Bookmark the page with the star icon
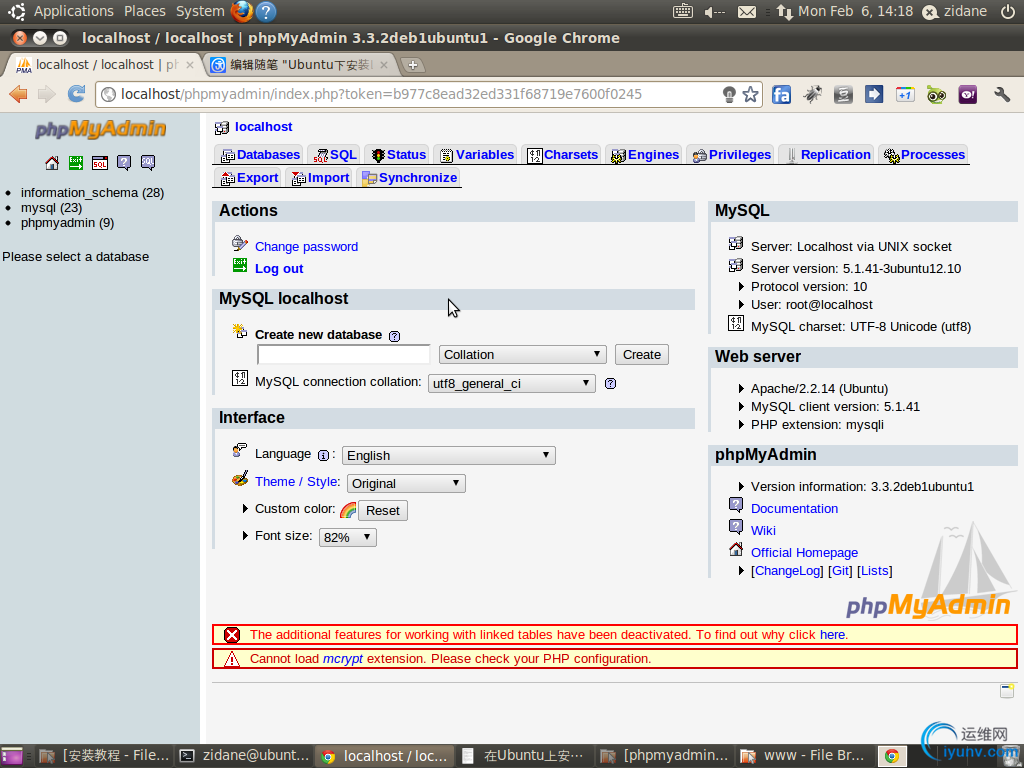Viewport: 1024px width, 768px height. coord(750,95)
